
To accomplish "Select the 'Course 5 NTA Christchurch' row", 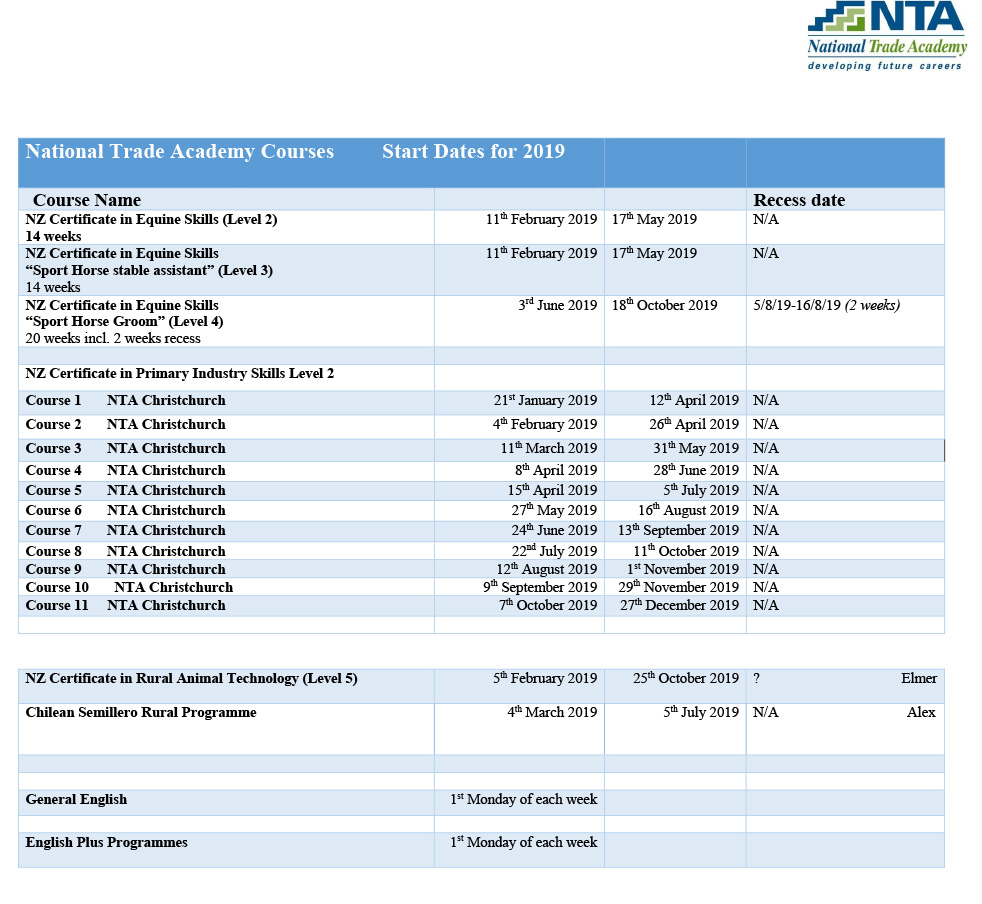I will coord(481,491).
